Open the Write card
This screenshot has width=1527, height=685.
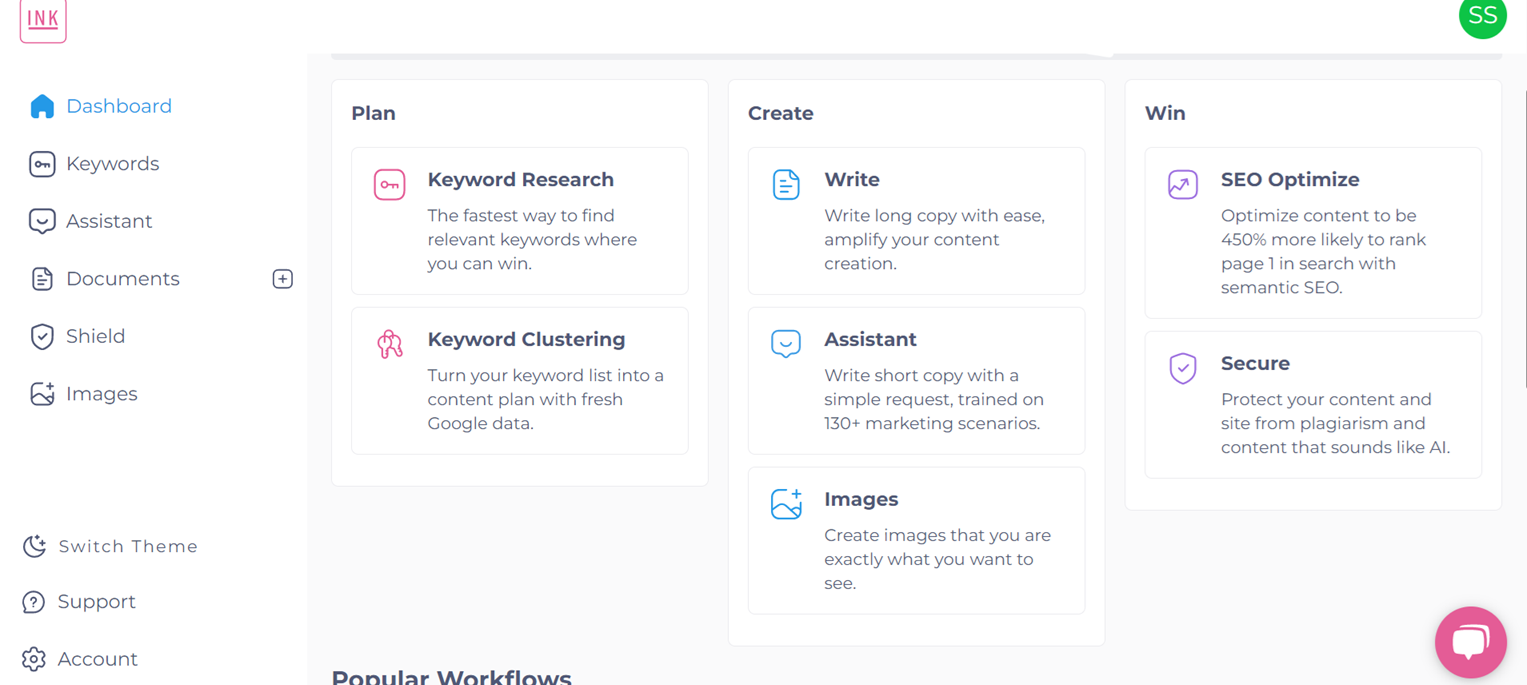tap(916, 221)
